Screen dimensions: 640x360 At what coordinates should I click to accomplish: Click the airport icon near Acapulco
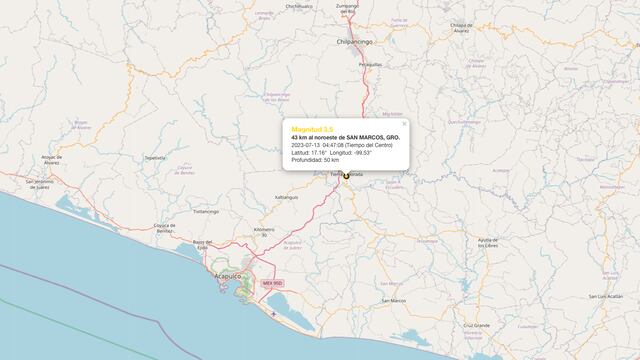pos(273,314)
